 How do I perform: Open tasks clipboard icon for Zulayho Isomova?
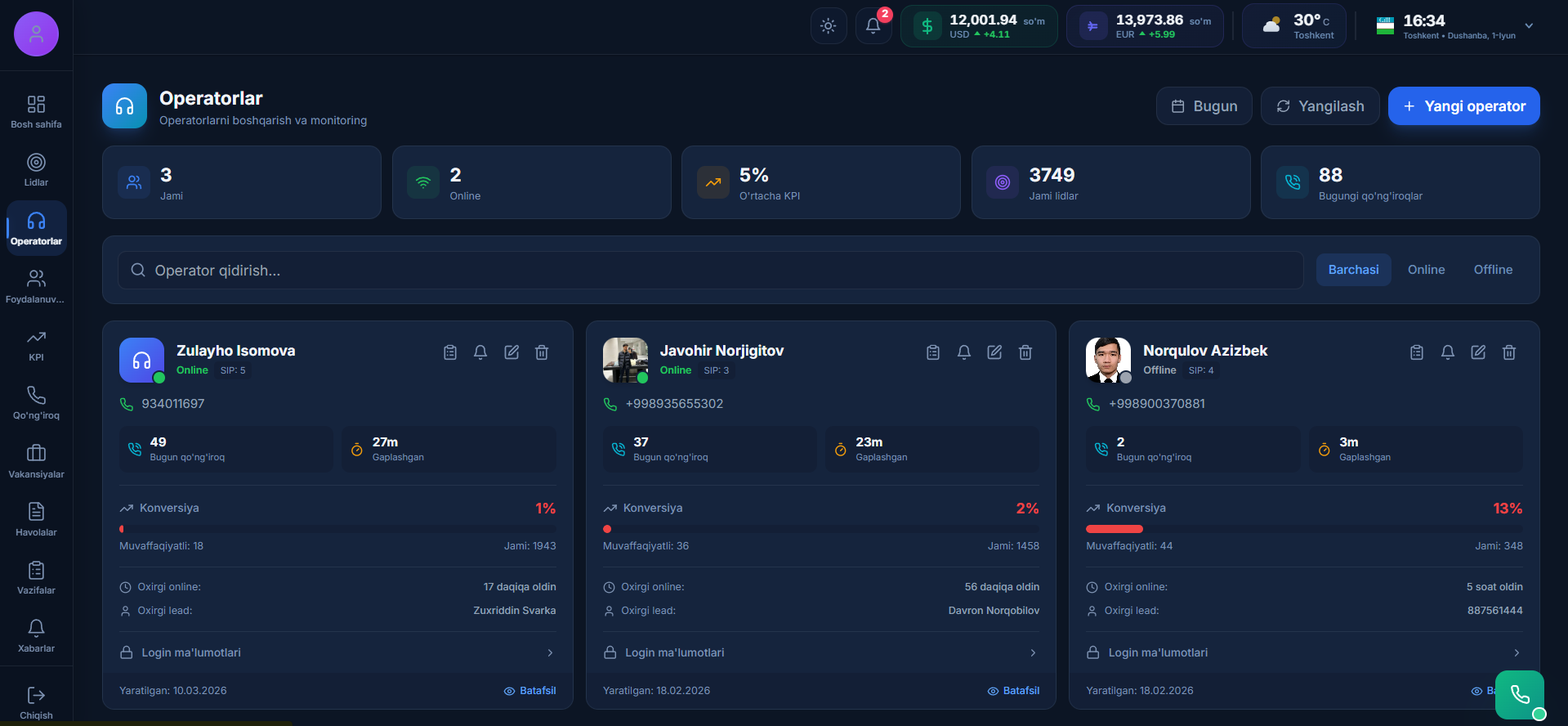[x=450, y=352]
